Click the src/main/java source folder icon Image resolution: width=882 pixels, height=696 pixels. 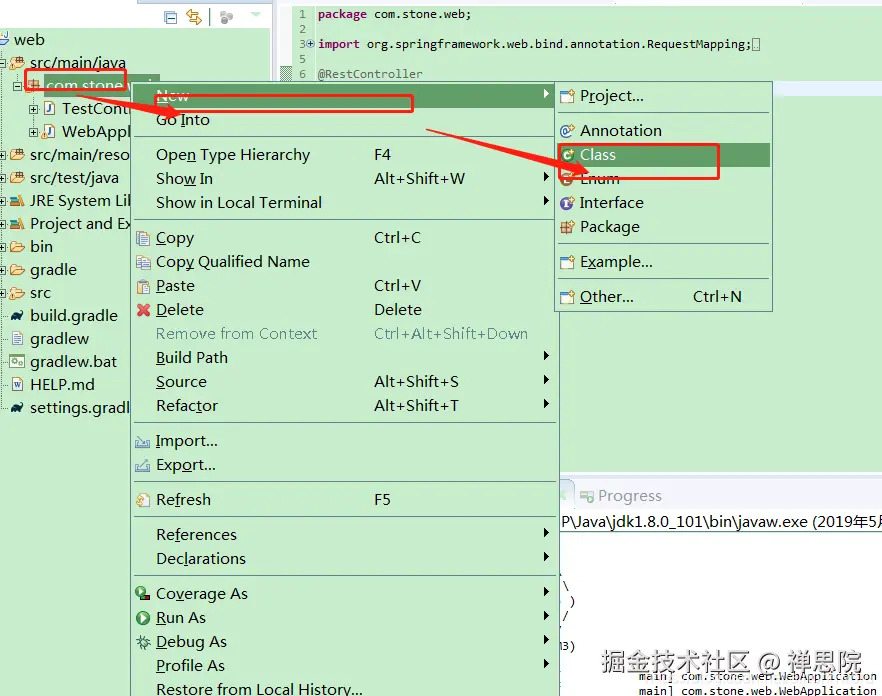(x=17, y=62)
